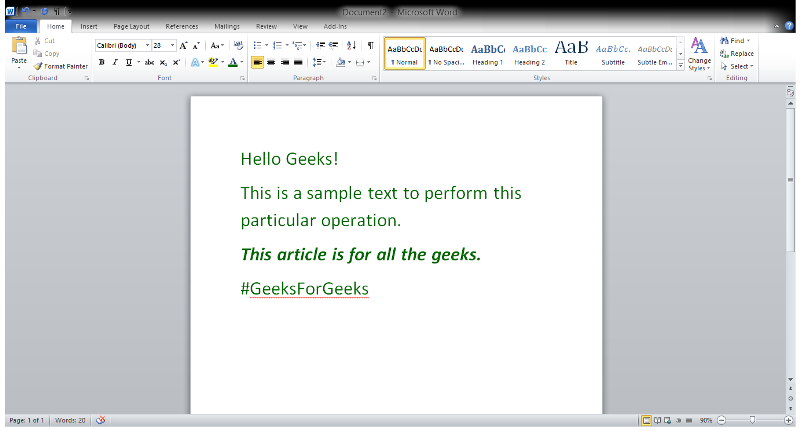The height and width of the screenshot is (431, 800).
Task: Switch to Web Layout view
Action: tap(668, 421)
